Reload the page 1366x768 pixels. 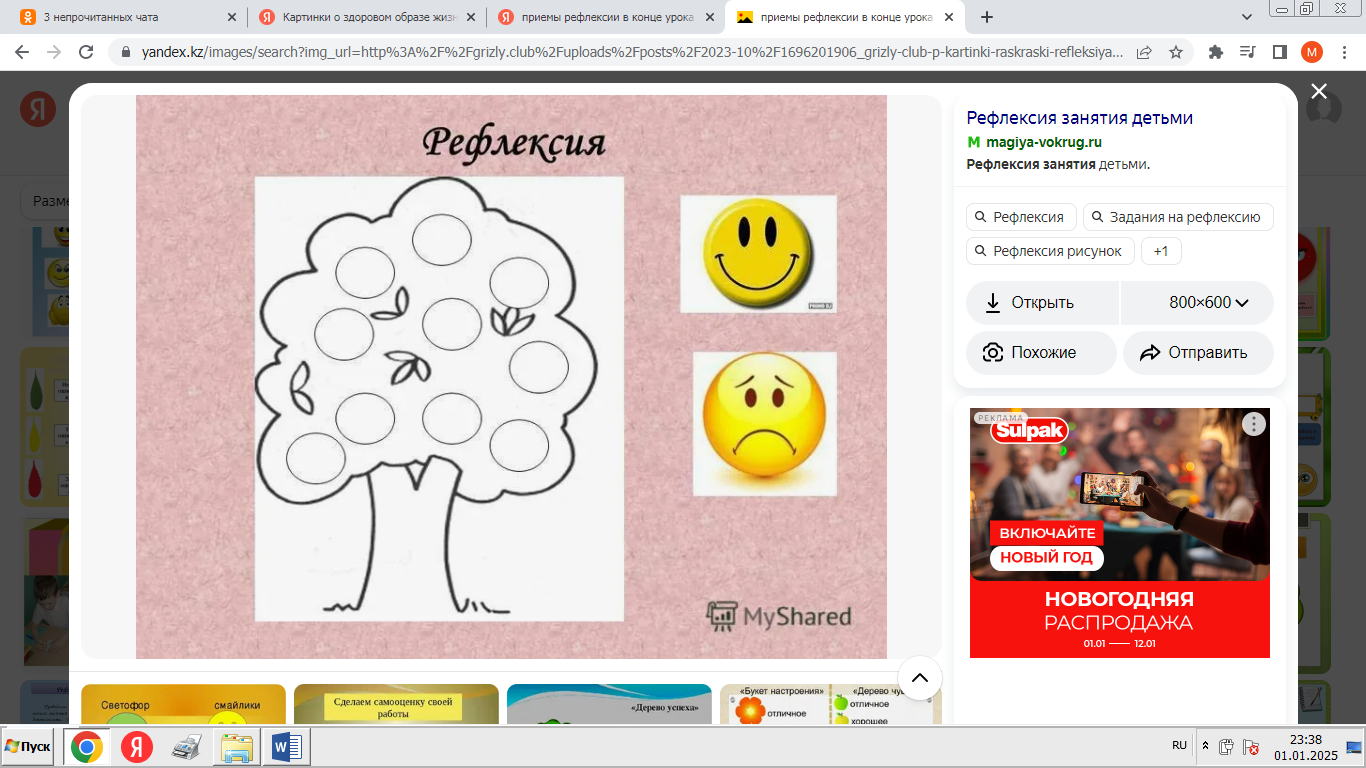(86, 52)
